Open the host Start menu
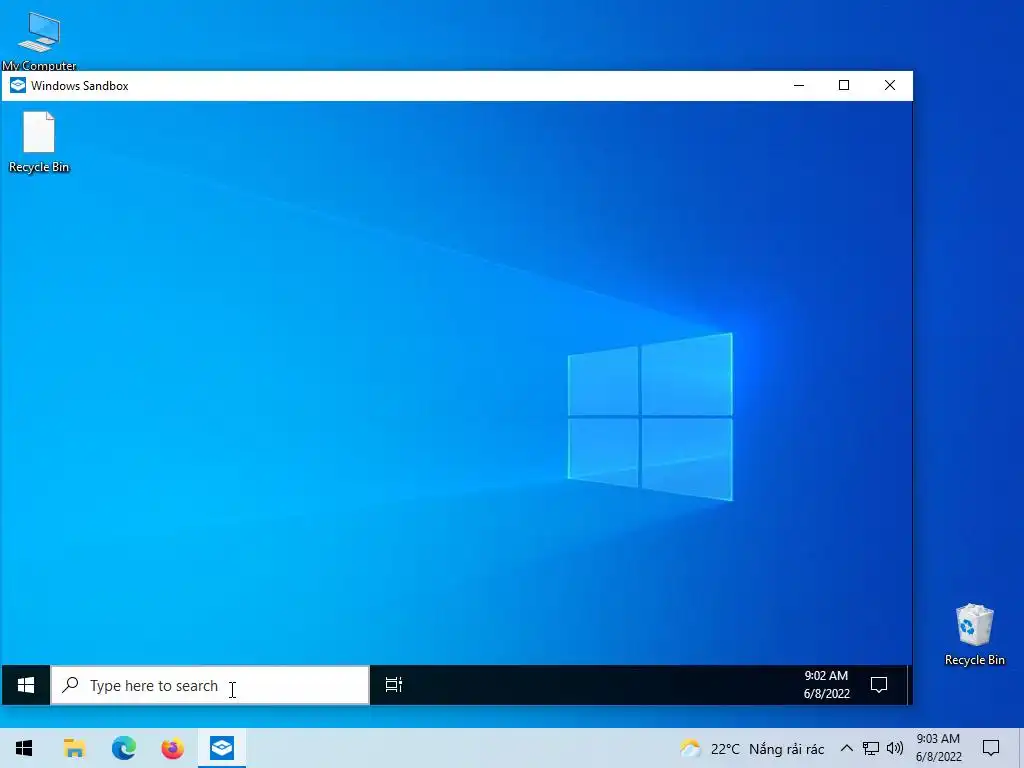This screenshot has width=1024, height=768. point(24,748)
